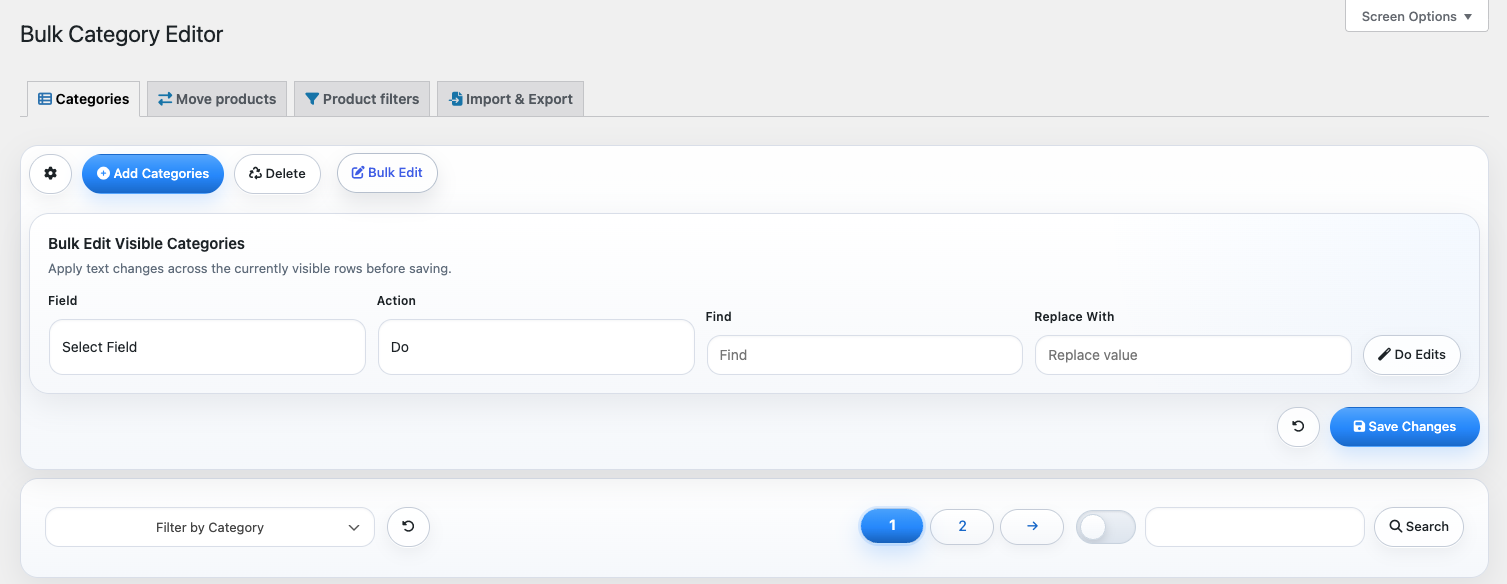Click the Delete button
The image size is (1507, 584).
point(277,173)
